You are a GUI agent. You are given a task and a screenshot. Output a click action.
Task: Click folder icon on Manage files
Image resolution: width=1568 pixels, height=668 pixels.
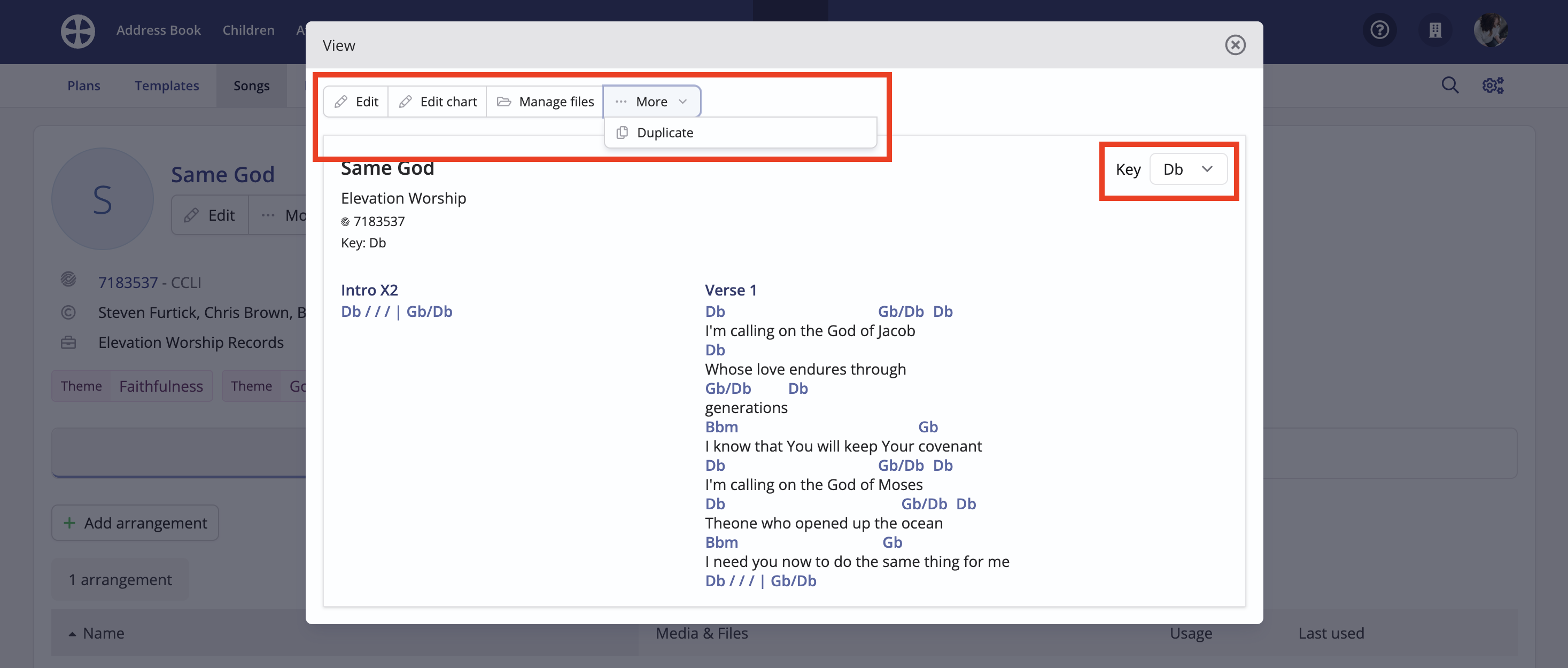click(504, 102)
